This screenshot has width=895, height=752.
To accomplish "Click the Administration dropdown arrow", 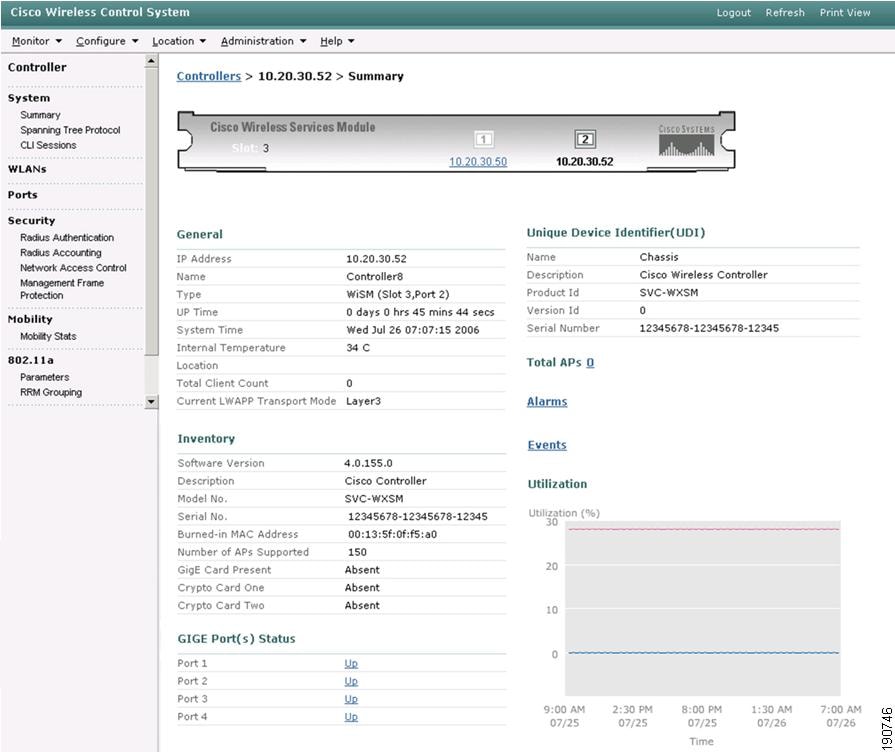I will click(x=303, y=41).
